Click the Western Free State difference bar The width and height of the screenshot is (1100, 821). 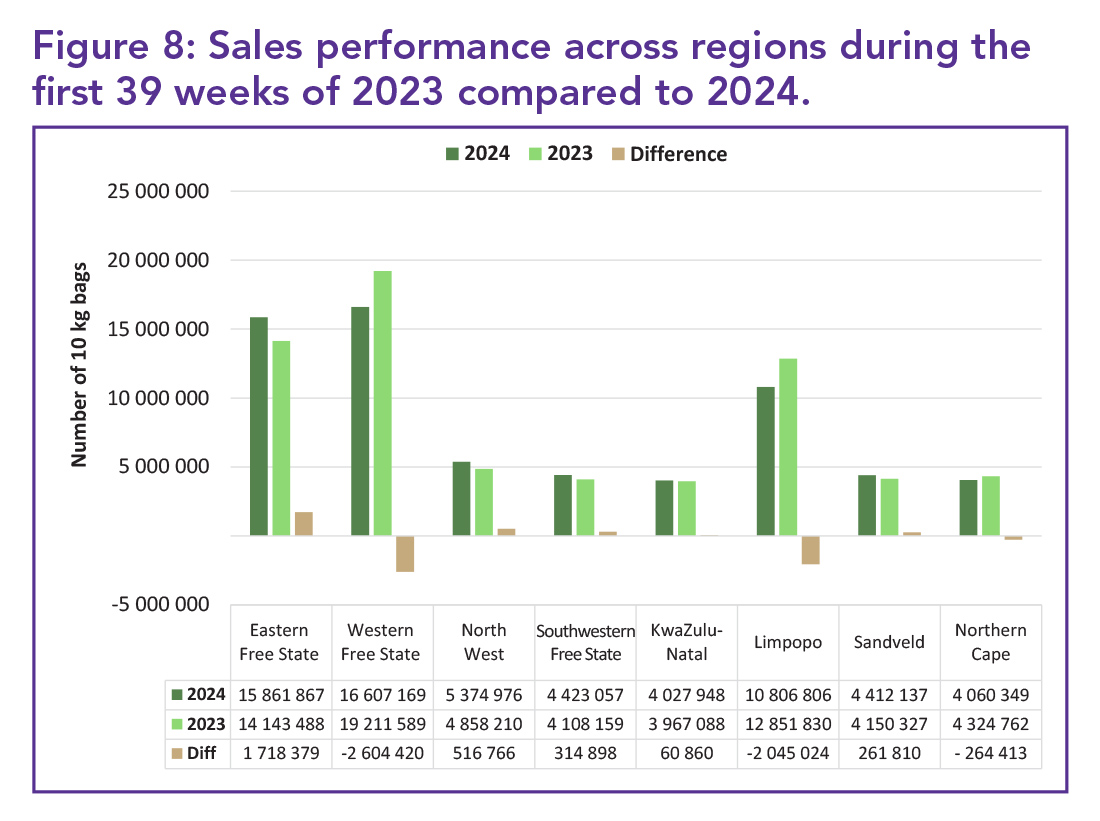pyautogui.click(x=405, y=554)
